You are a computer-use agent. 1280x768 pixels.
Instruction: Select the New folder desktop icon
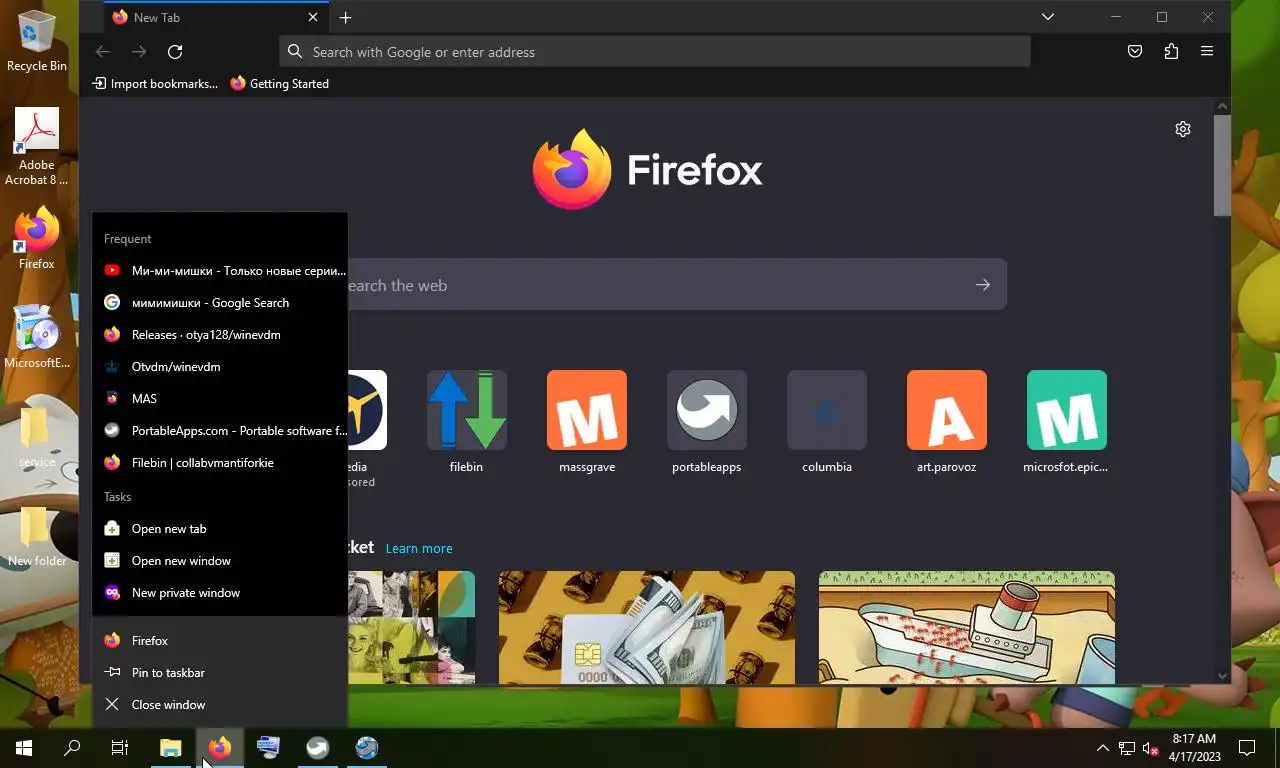pyautogui.click(x=37, y=536)
